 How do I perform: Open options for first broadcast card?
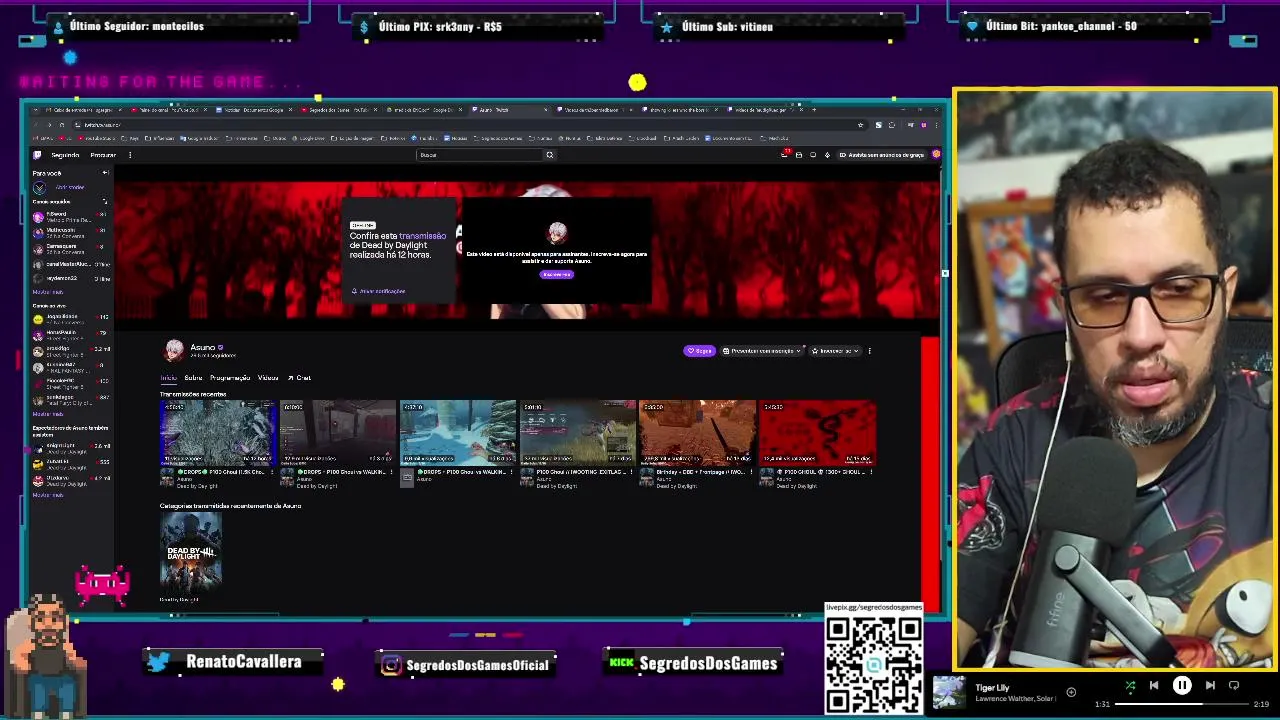point(271,472)
